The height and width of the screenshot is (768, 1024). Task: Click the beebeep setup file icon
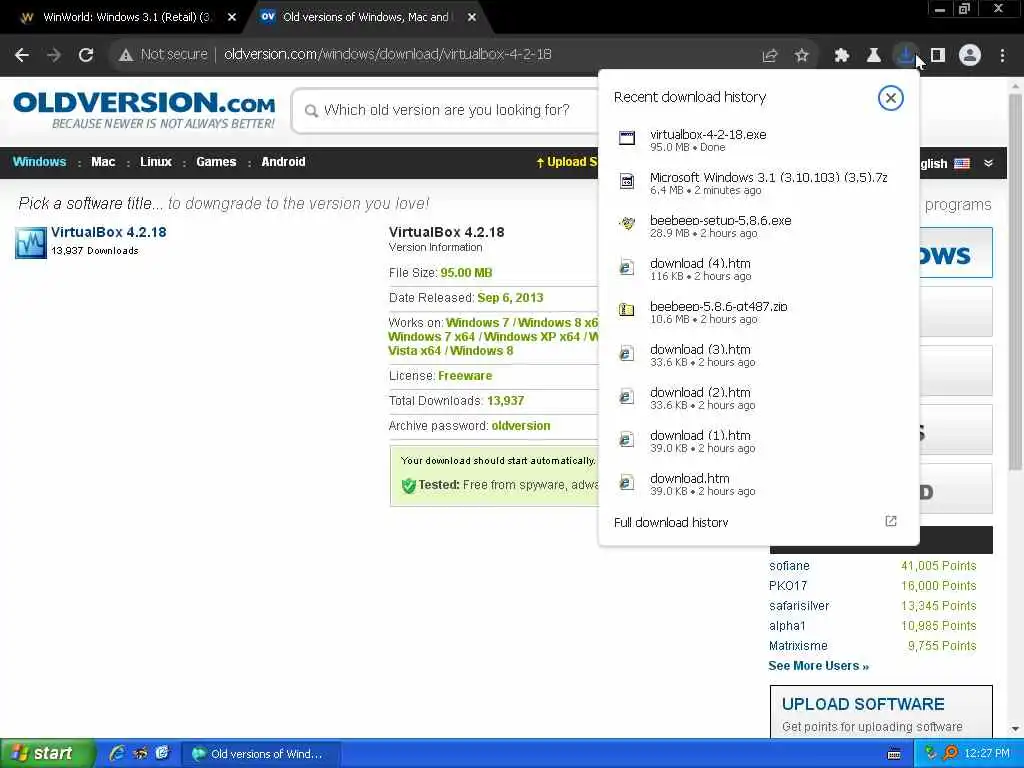627,224
